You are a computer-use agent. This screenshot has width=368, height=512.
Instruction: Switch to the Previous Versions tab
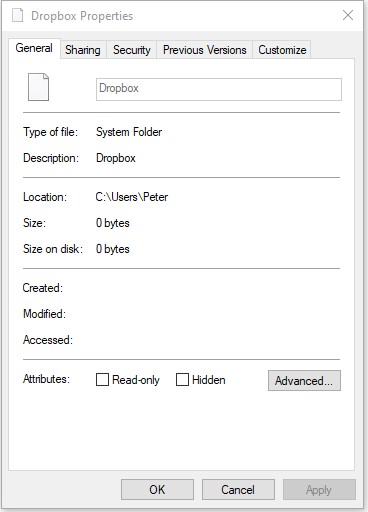(x=205, y=50)
